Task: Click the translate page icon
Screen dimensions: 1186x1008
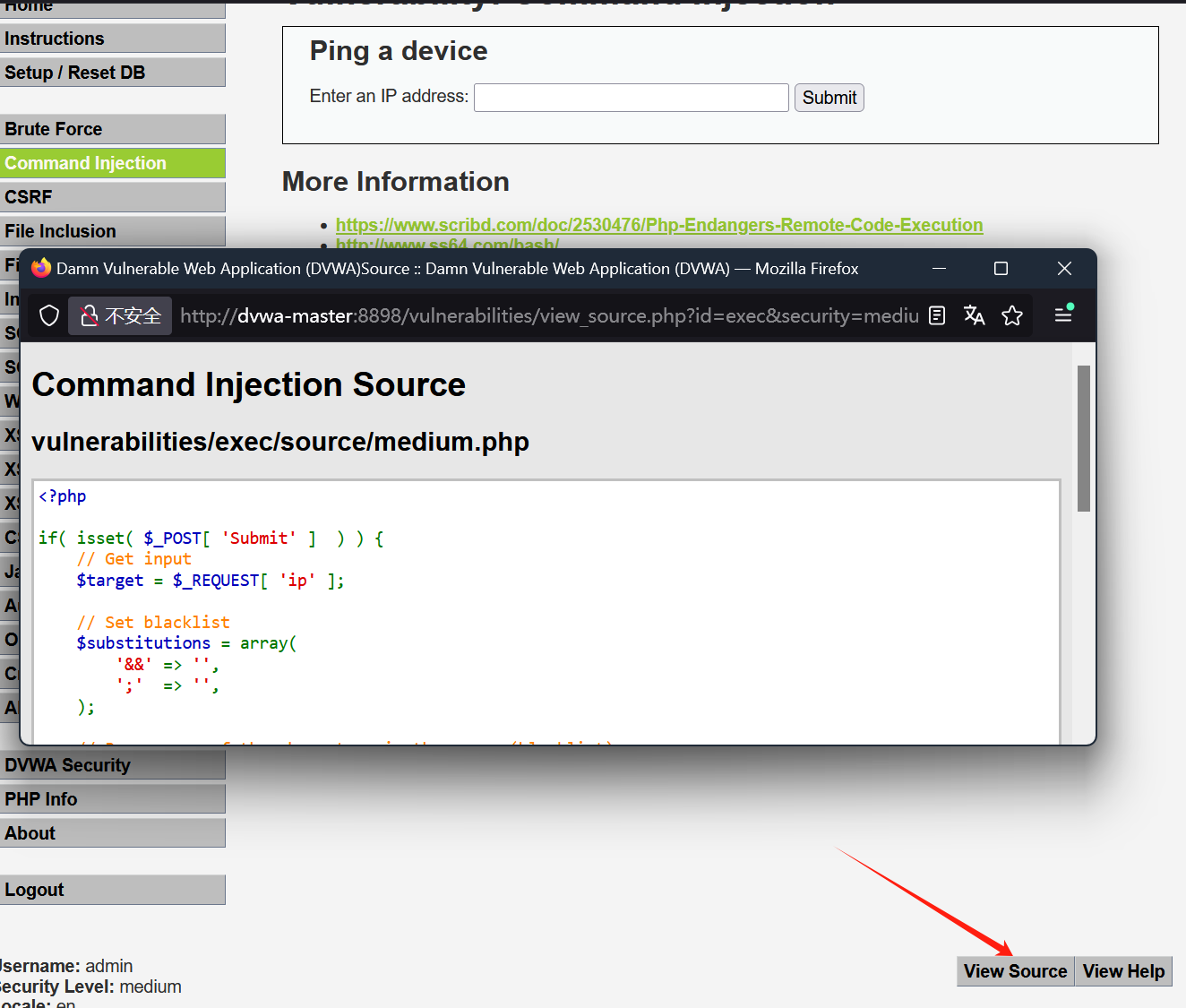Action: click(975, 315)
